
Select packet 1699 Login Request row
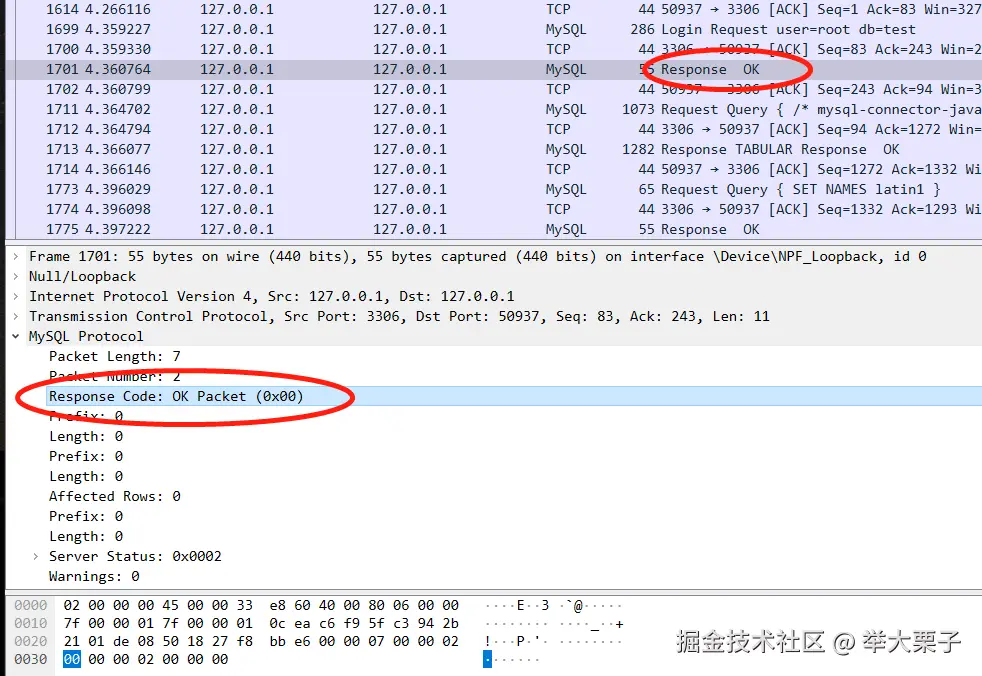tap(494, 29)
